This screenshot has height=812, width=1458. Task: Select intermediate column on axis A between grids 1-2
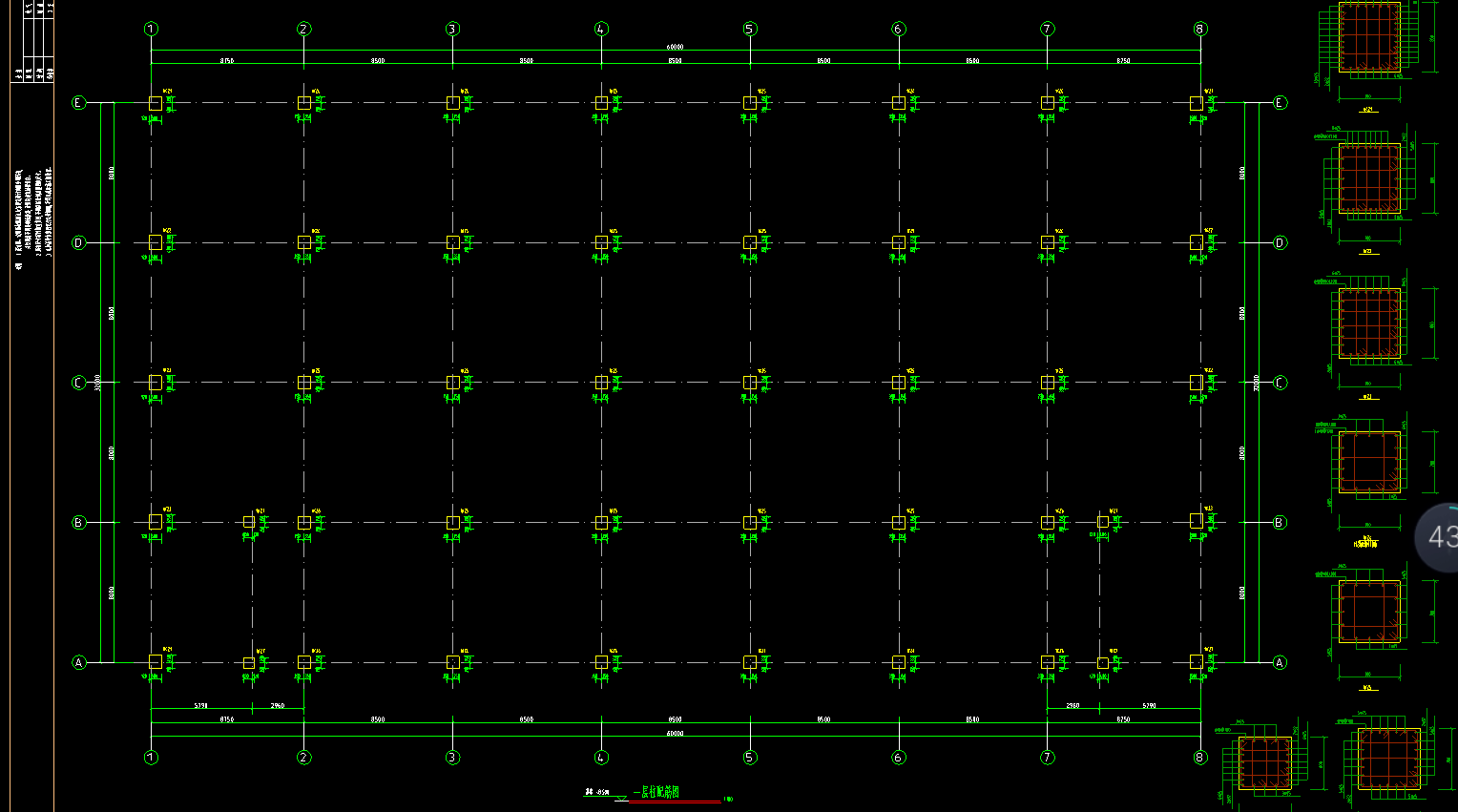pos(249,662)
